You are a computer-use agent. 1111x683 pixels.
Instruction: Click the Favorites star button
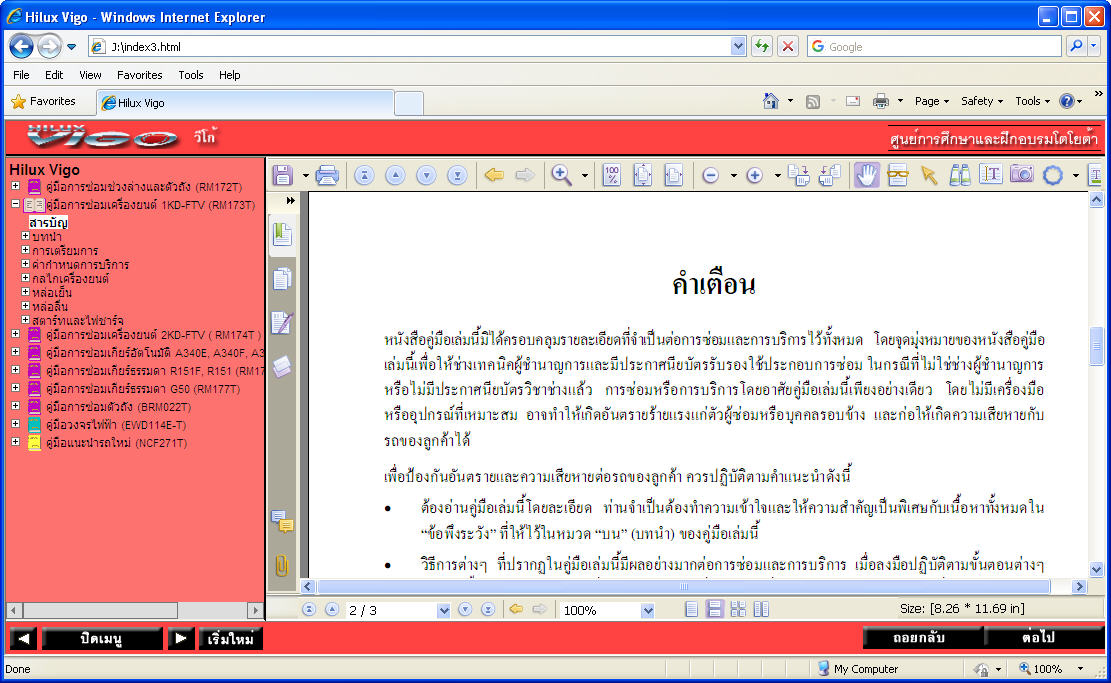pos(43,101)
